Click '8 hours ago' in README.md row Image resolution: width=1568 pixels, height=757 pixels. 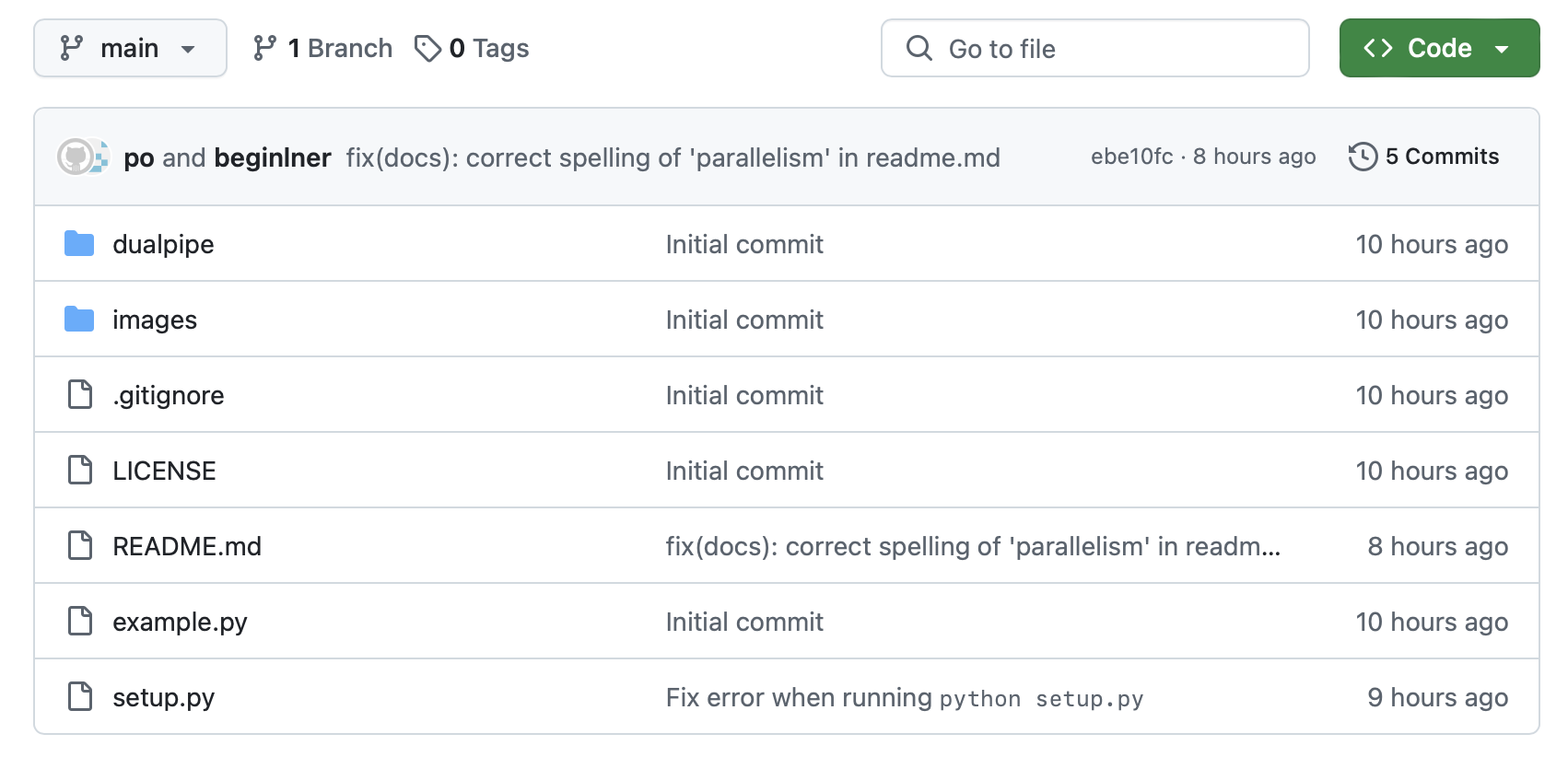click(1437, 546)
